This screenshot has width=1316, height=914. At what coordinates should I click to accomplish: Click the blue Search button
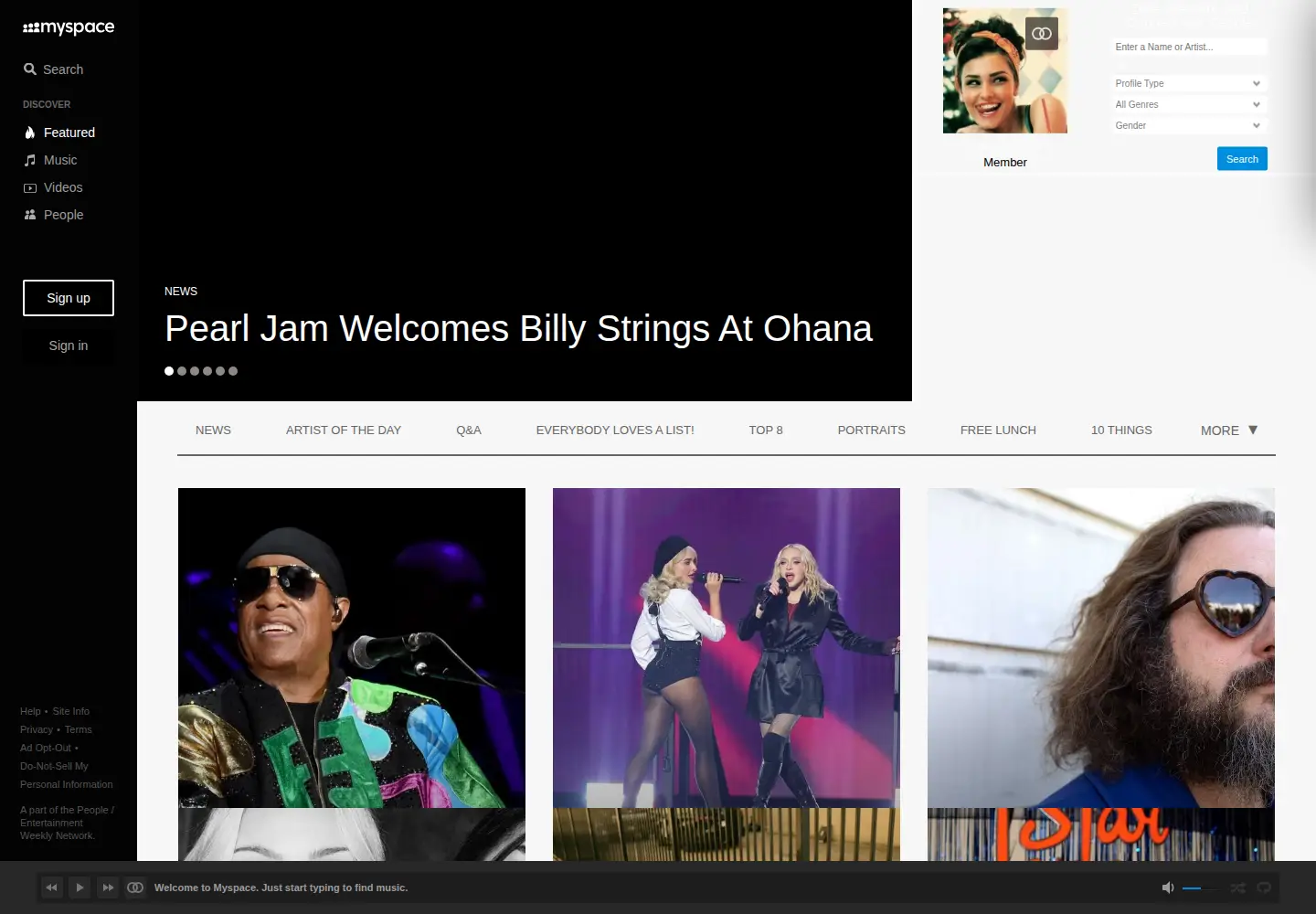1242,159
